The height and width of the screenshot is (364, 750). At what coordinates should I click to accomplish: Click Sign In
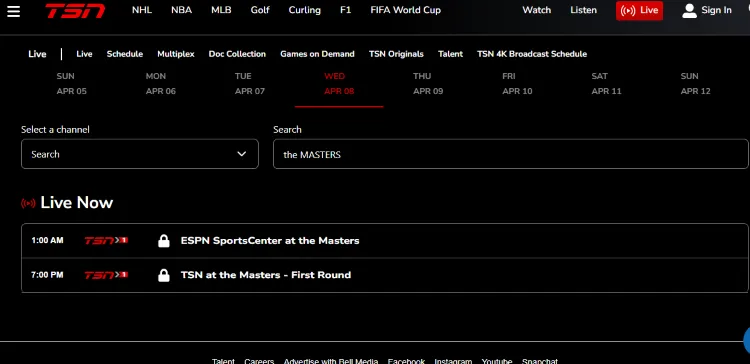pos(717,10)
